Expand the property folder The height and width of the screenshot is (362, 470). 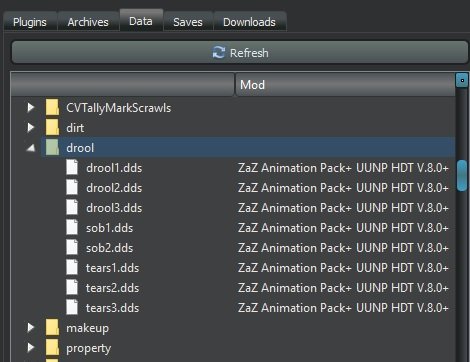point(31,347)
